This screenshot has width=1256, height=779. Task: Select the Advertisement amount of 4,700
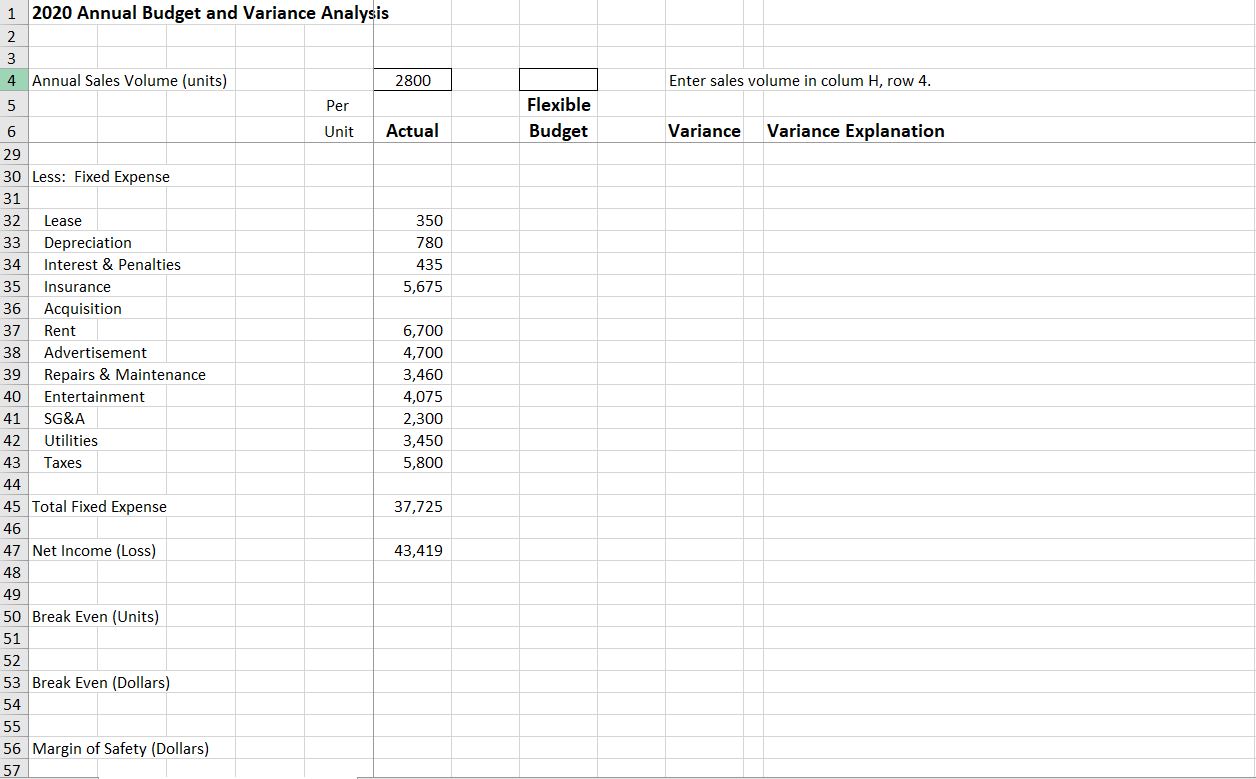click(x=423, y=352)
